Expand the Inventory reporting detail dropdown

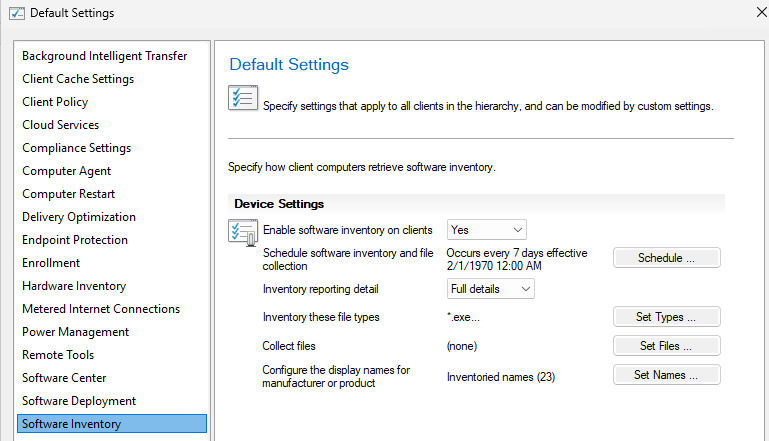click(x=490, y=289)
